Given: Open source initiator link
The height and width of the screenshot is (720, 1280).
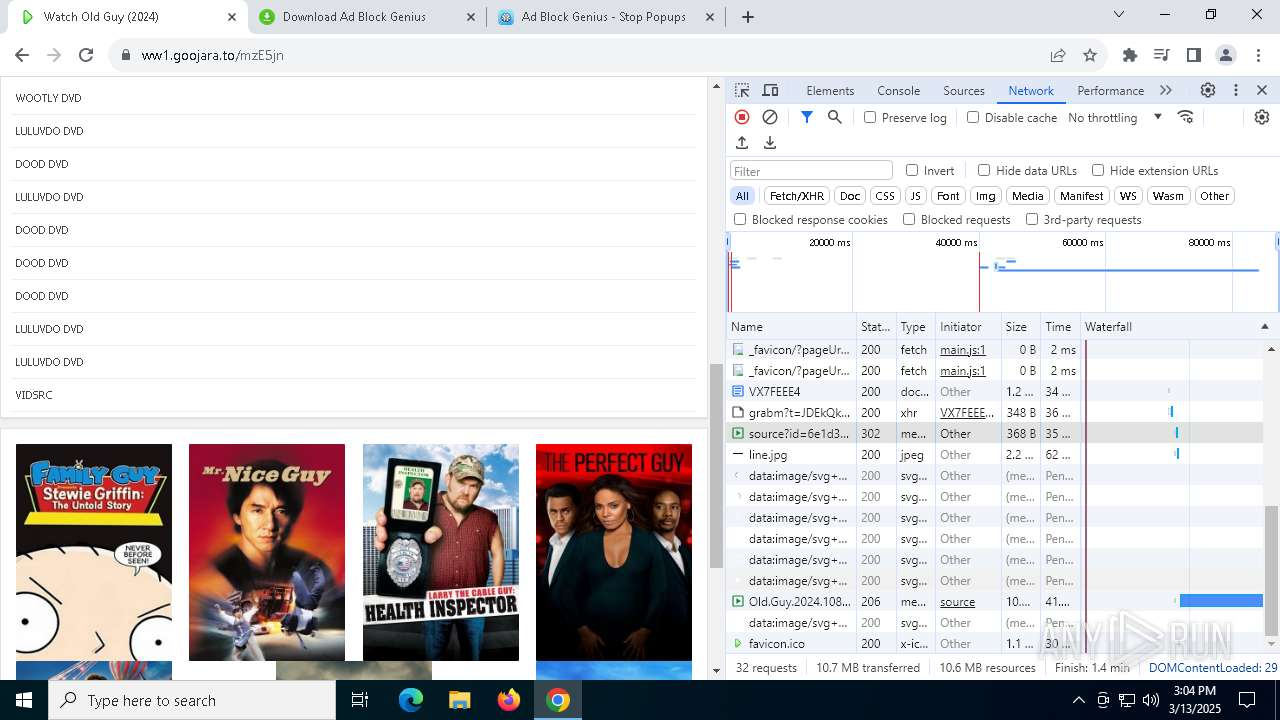Looking at the screenshot, I should point(957,602).
